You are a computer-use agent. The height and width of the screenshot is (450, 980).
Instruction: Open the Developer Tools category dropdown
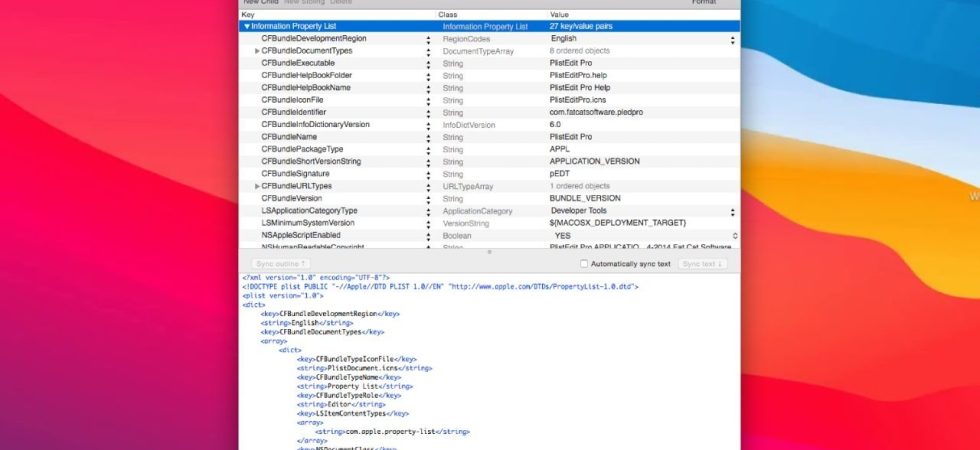coord(642,211)
